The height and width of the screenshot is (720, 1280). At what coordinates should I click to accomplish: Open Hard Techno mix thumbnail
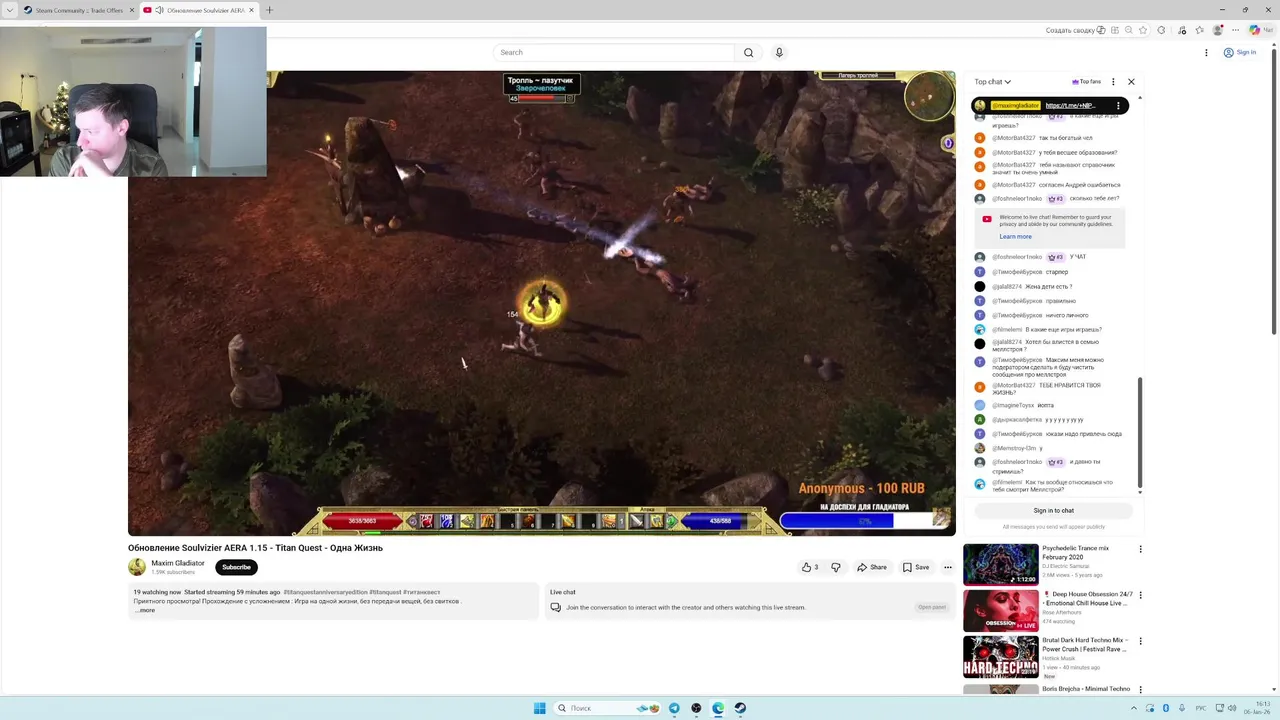1000,657
